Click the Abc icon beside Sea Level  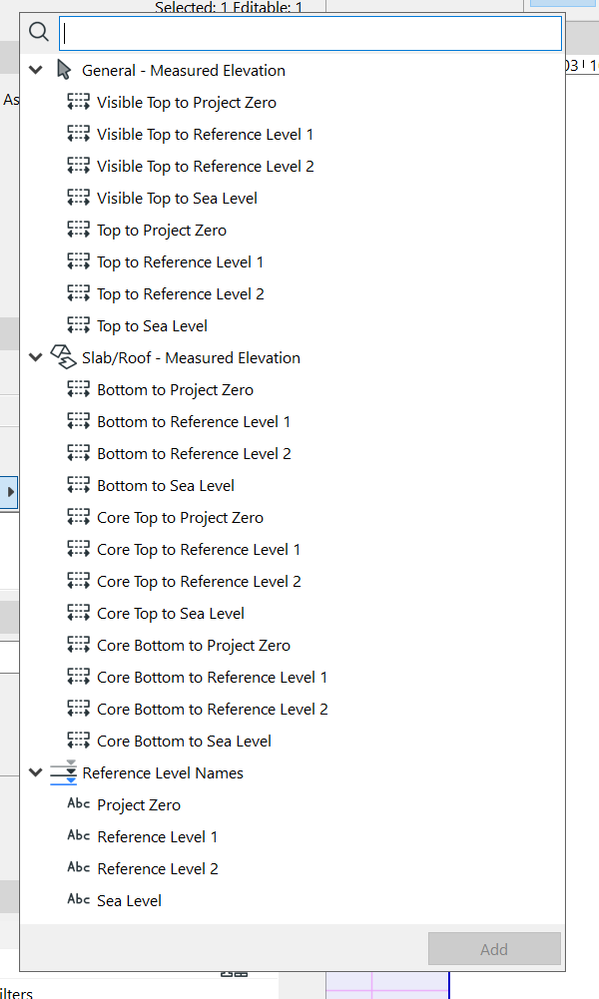78,900
